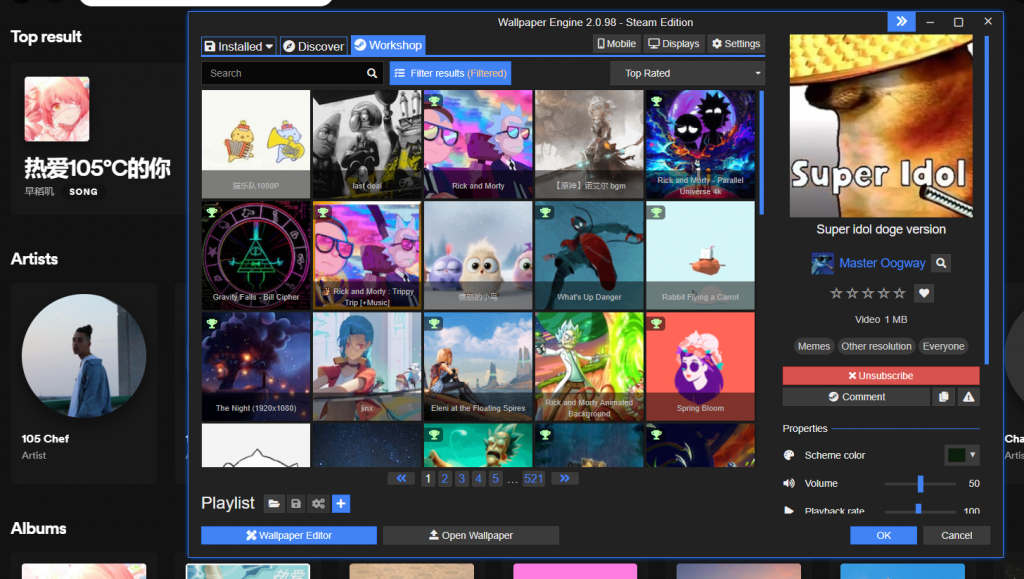This screenshot has height=579, width=1024.
Task: Click the Cancel button
Action: point(956,535)
